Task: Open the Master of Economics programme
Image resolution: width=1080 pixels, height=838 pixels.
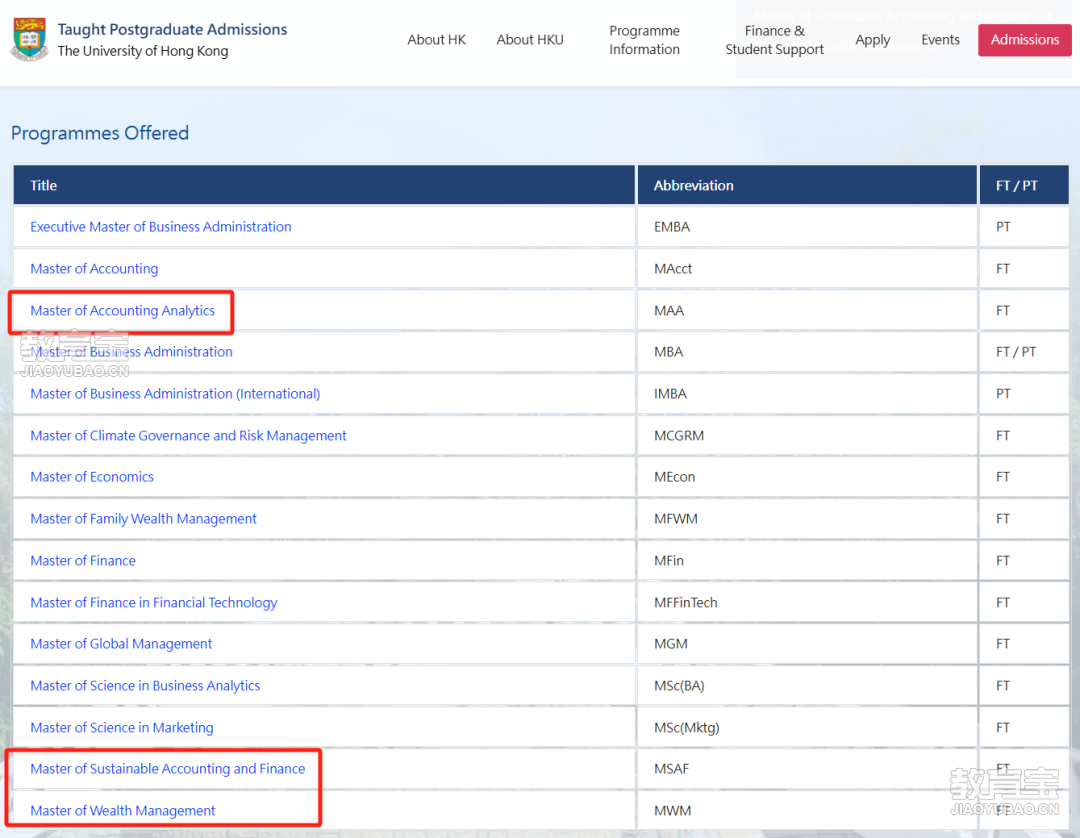Action: (92, 477)
